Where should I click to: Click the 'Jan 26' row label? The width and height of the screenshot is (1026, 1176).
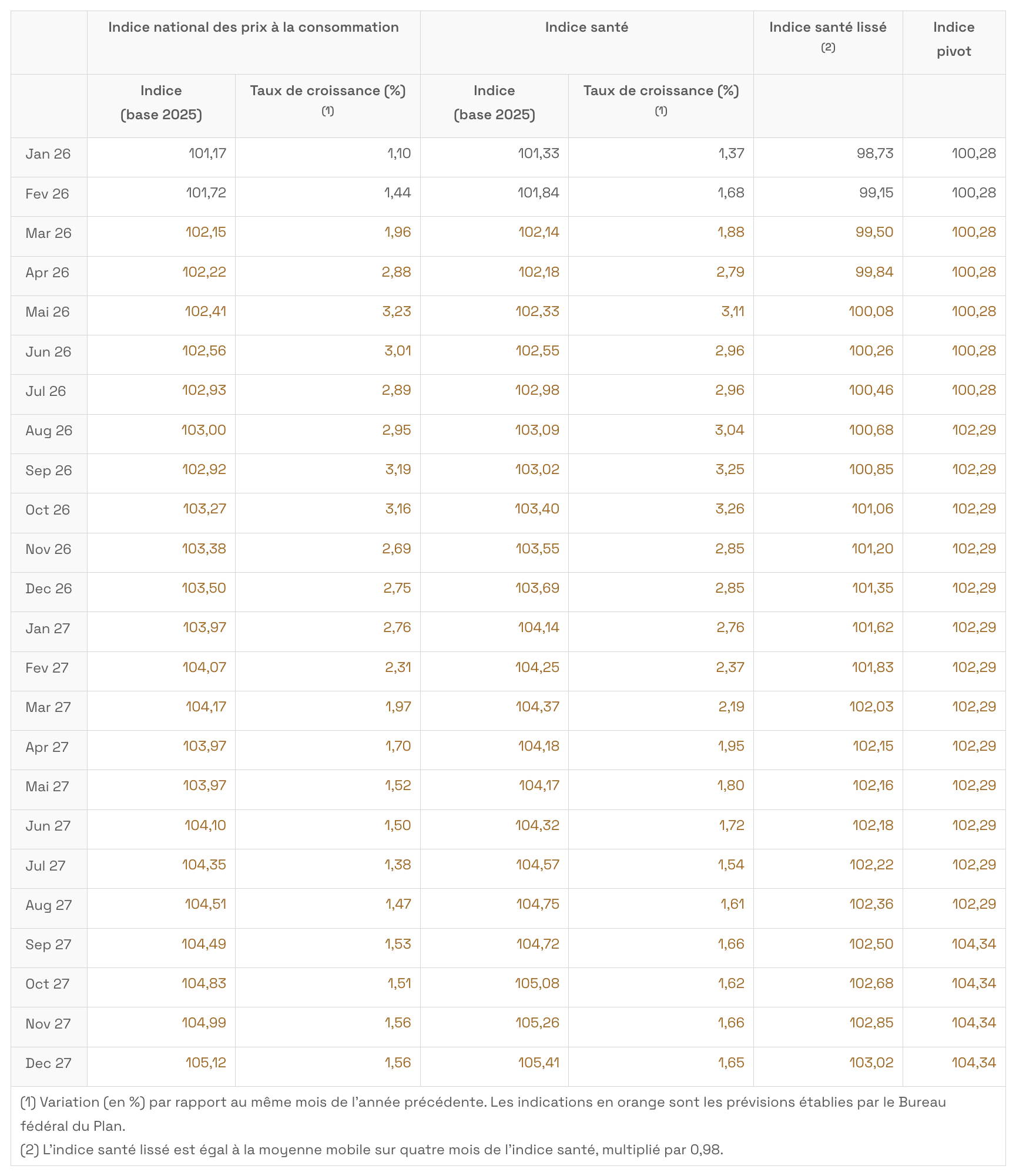pos(48,154)
